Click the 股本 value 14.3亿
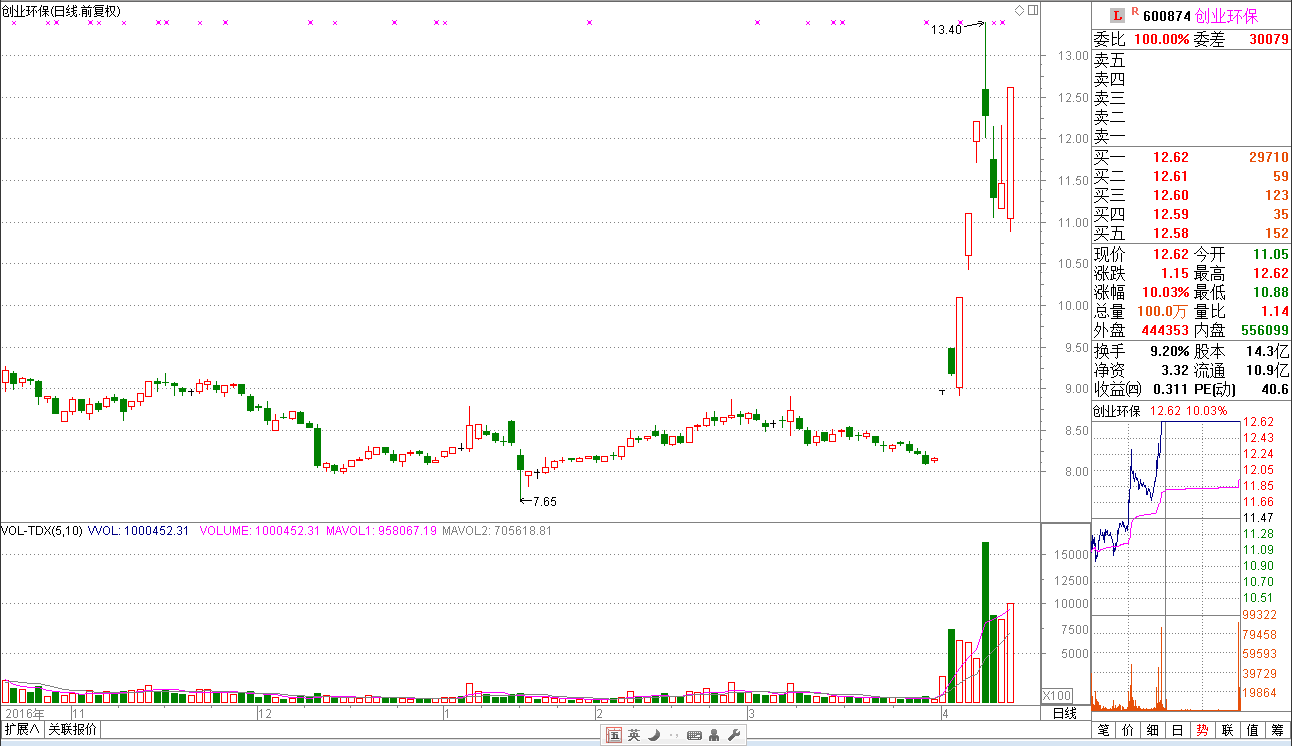Viewport: 1292px width, 746px height. click(1268, 352)
